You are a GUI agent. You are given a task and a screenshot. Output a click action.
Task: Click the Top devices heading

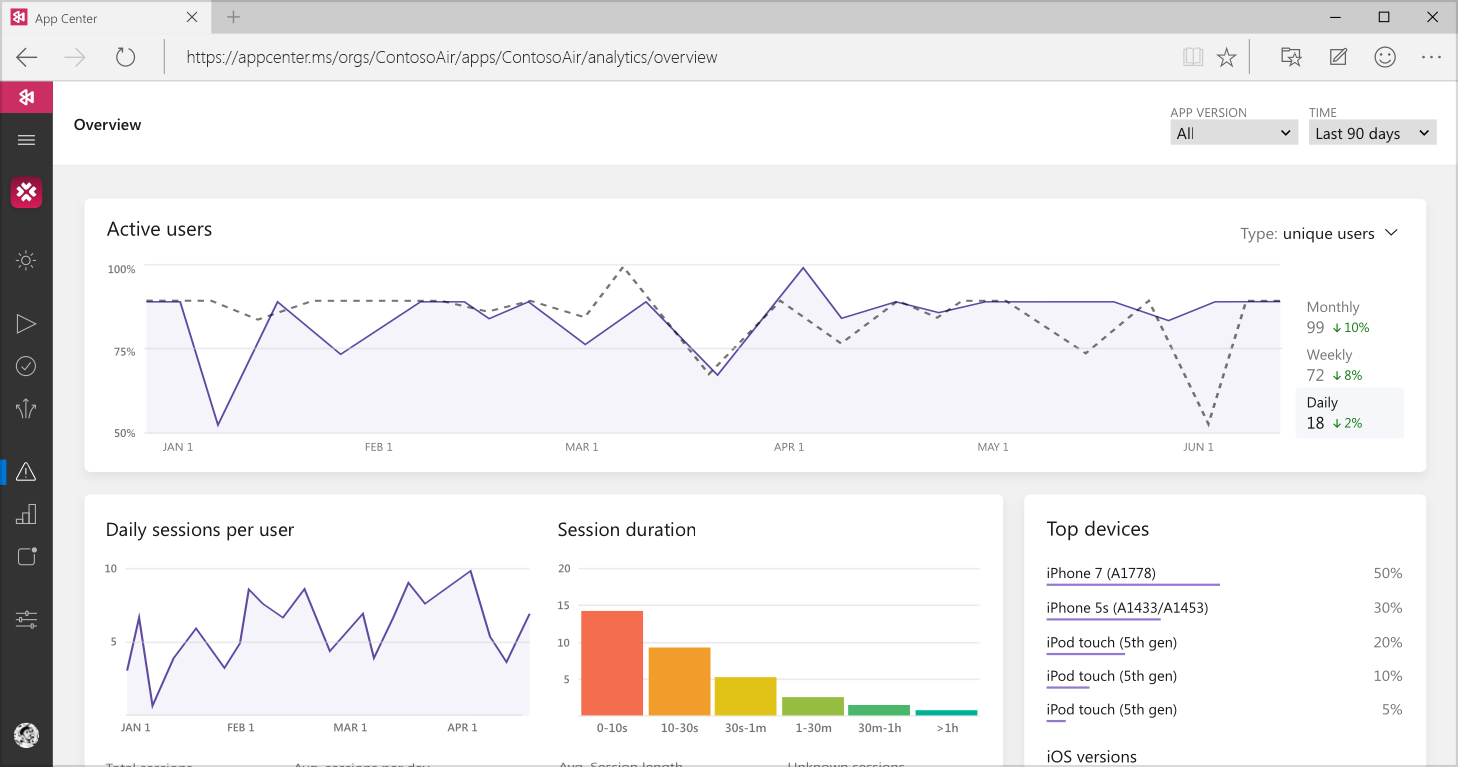pos(1098,530)
